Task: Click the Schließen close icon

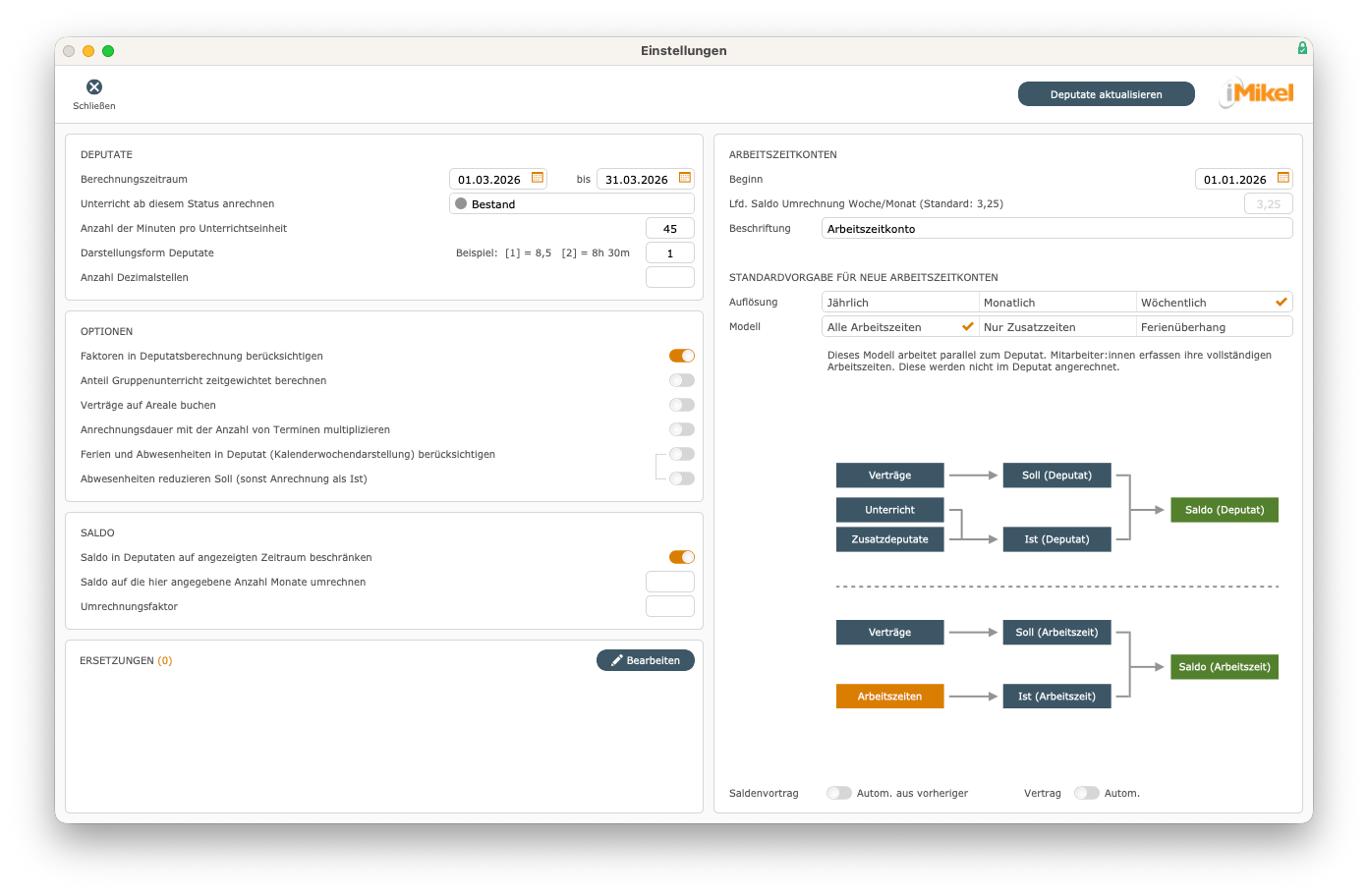Action: [94, 87]
